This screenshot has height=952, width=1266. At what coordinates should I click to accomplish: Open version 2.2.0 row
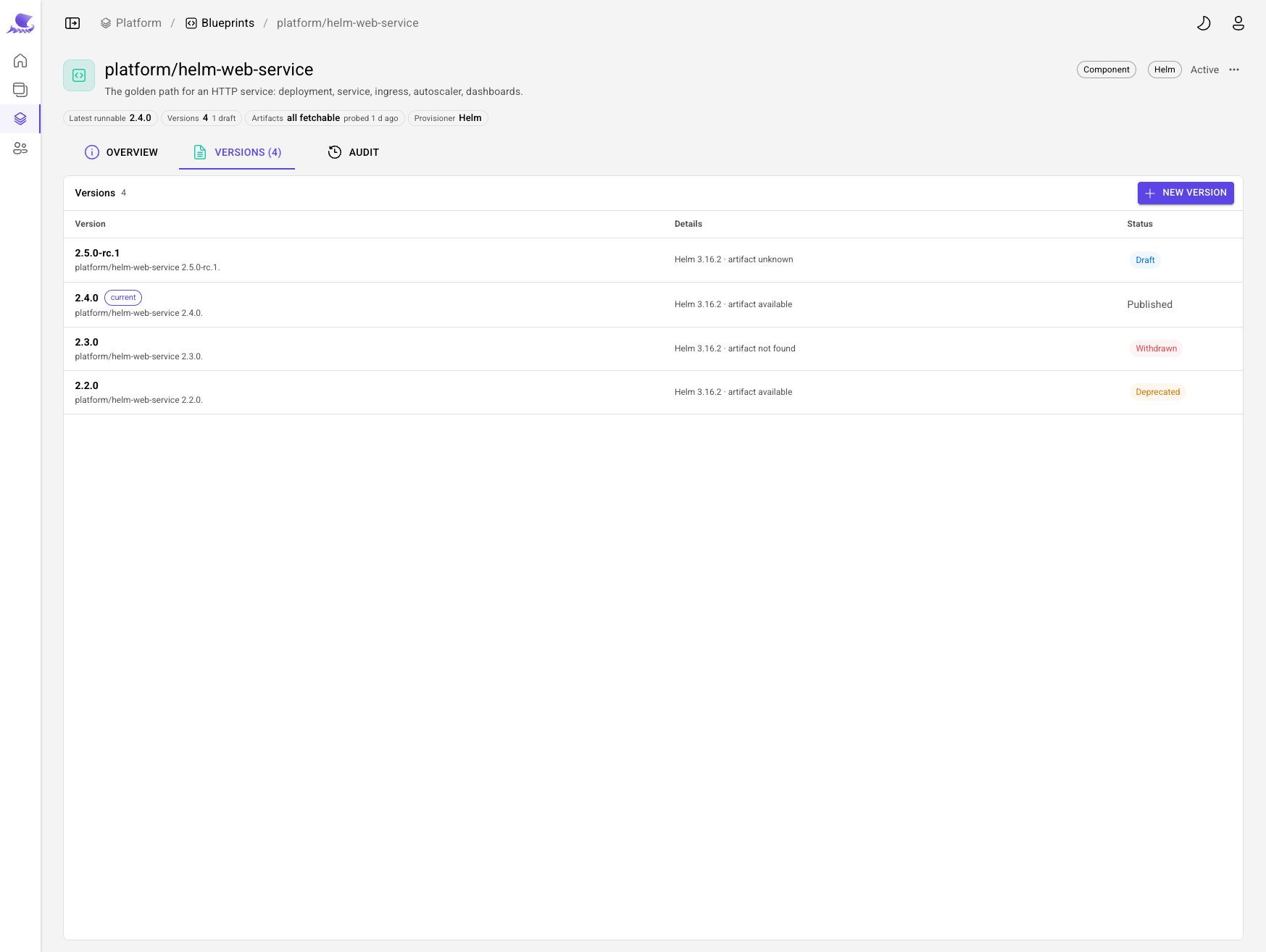653,393
